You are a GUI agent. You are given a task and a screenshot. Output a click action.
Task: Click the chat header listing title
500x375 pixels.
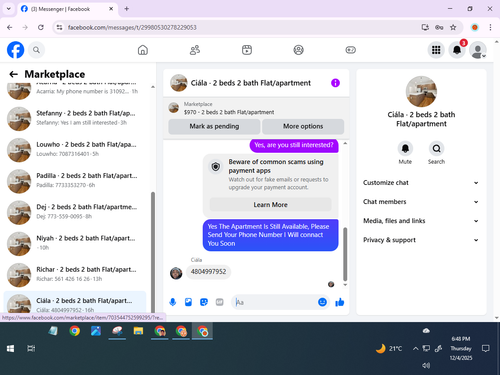251,83
